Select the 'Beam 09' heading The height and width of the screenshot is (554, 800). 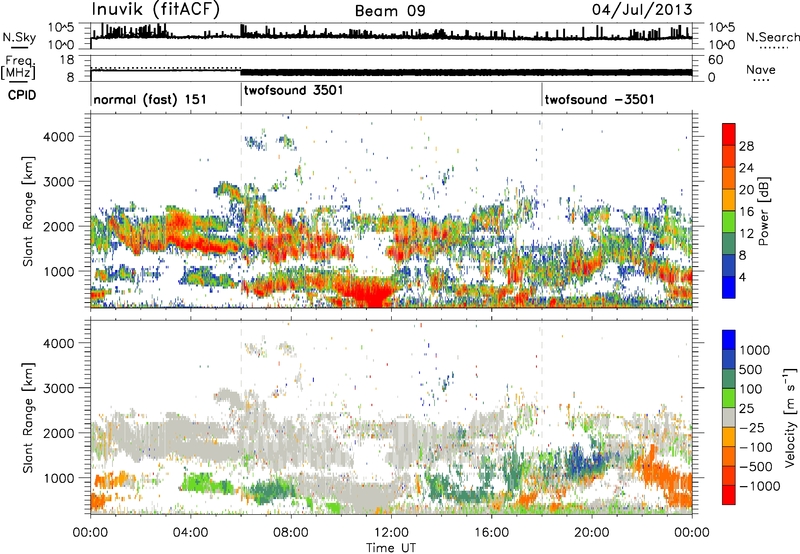(x=390, y=11)
